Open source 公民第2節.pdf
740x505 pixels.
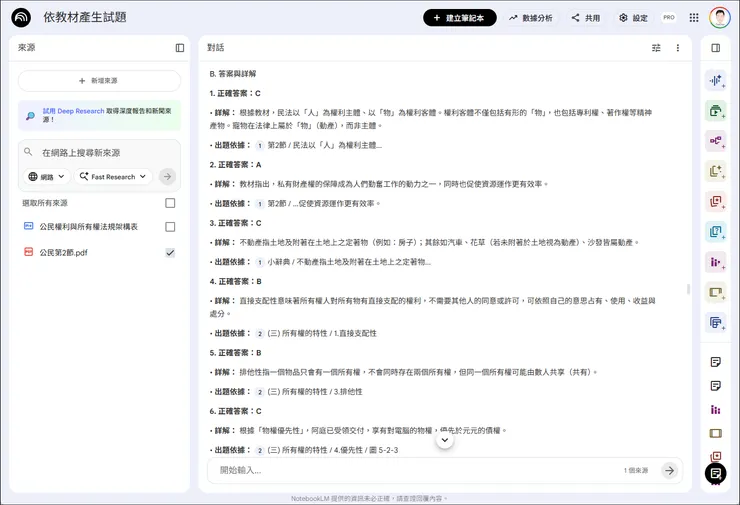63,252
